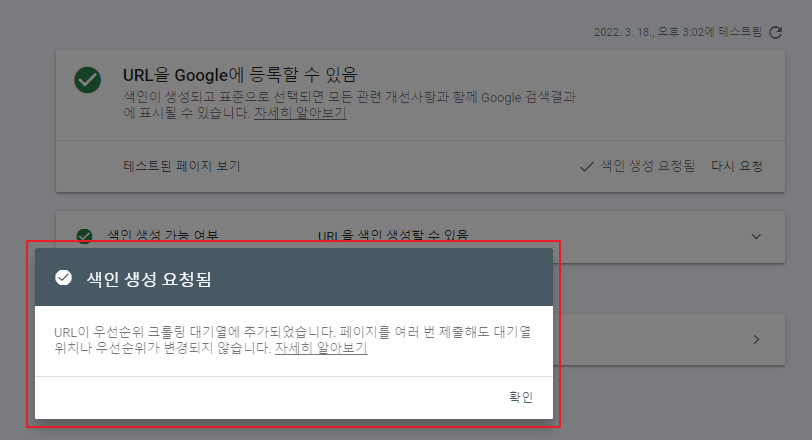Click 다시 요청 to re-request indexing
Screen dimensions: 812x440
pos(736,166)
